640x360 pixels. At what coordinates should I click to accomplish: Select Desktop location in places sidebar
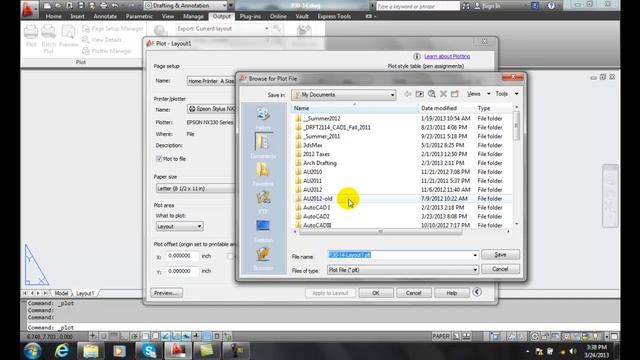click(x=263, y=230)
